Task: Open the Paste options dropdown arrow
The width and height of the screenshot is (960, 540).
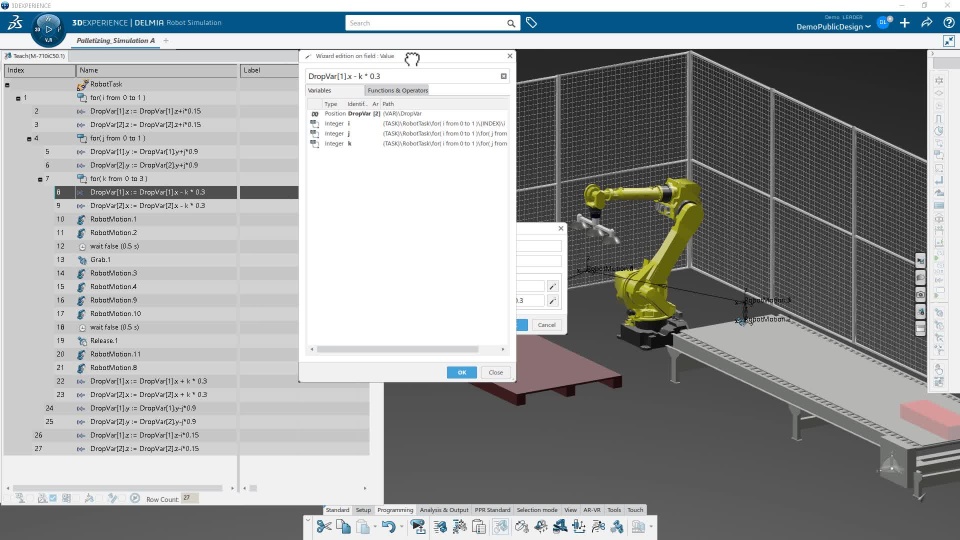Action: (375, 527)
